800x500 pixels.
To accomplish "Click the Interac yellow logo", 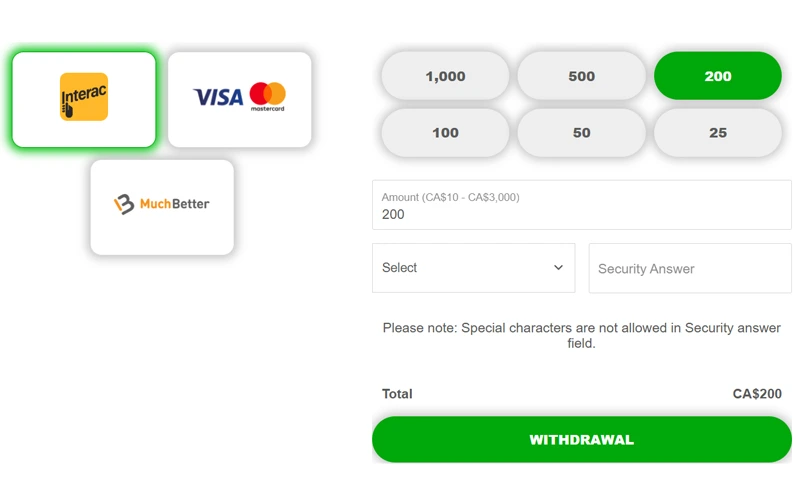I will coord(84,97).
